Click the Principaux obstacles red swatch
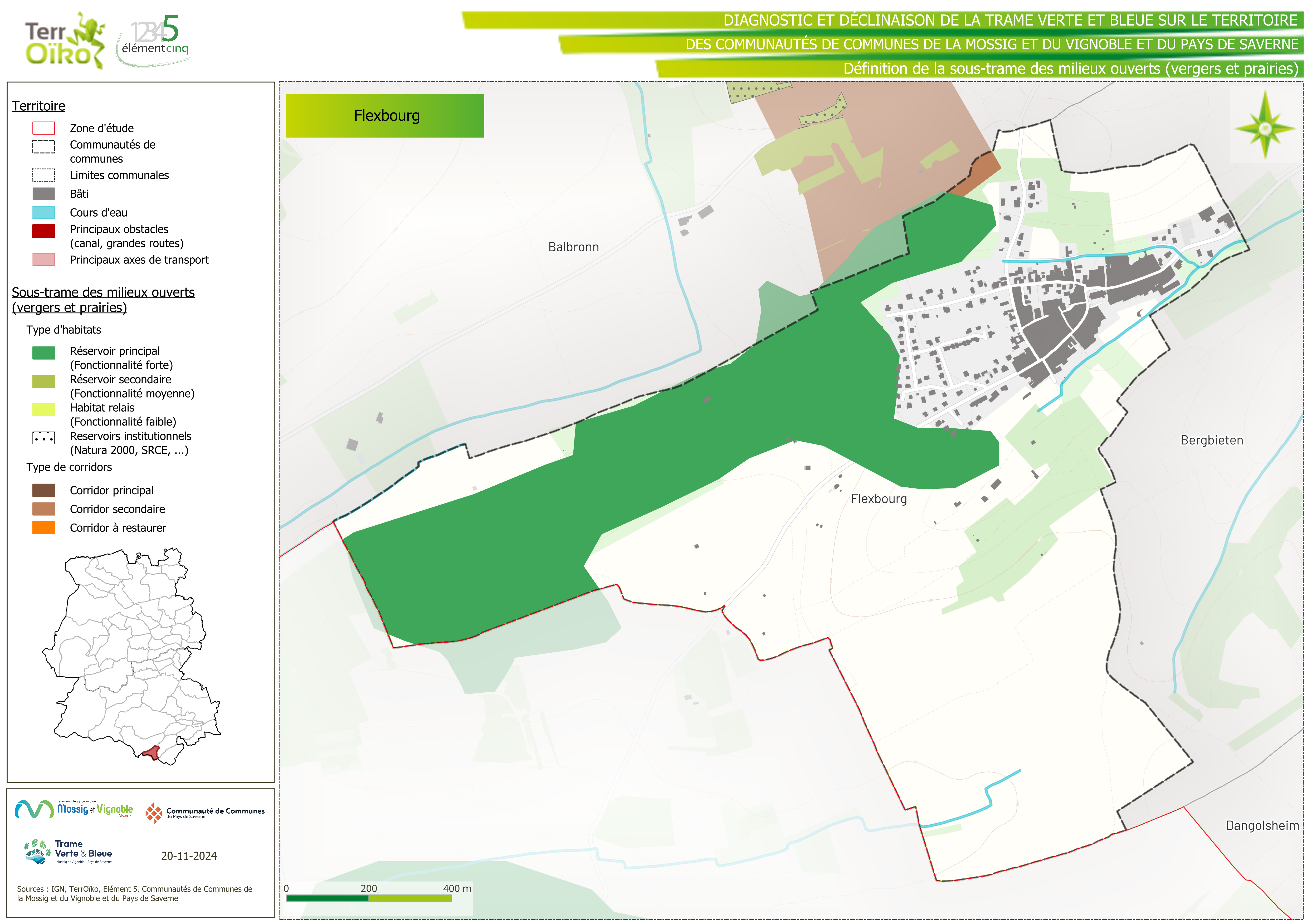 [43, 231]
